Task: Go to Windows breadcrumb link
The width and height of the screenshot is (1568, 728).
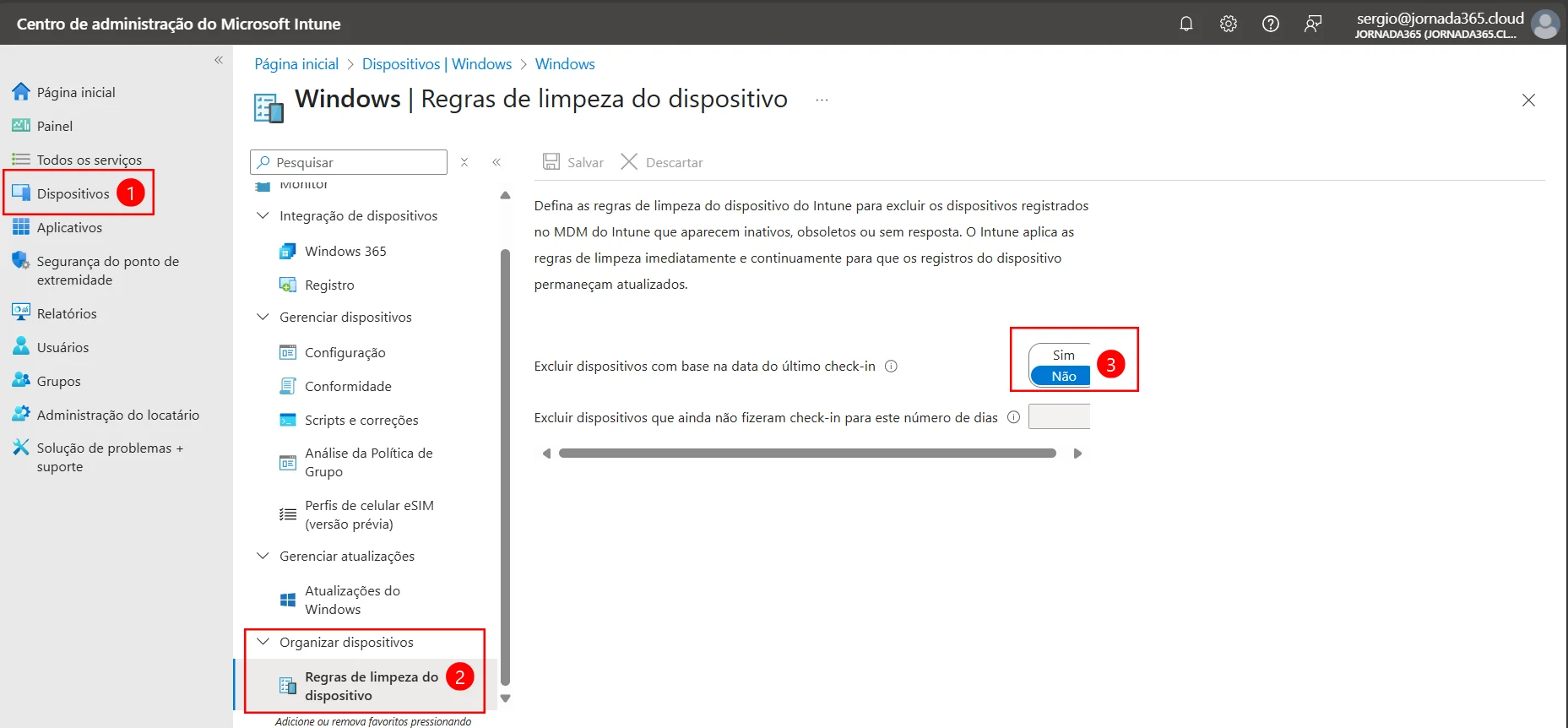Action: [565, 64]
